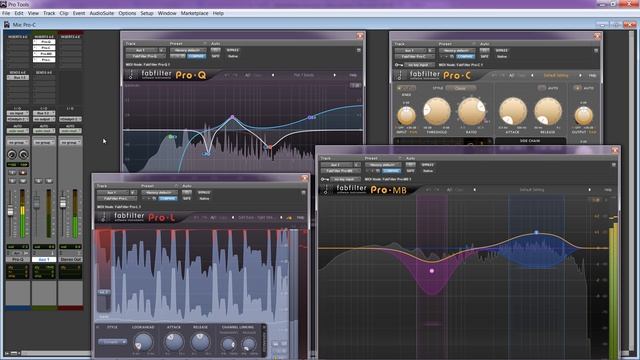This screenshot has height=360, width=640.
Task: Click the SIDE CHAIN button in Pro-C
Action: 530,141
